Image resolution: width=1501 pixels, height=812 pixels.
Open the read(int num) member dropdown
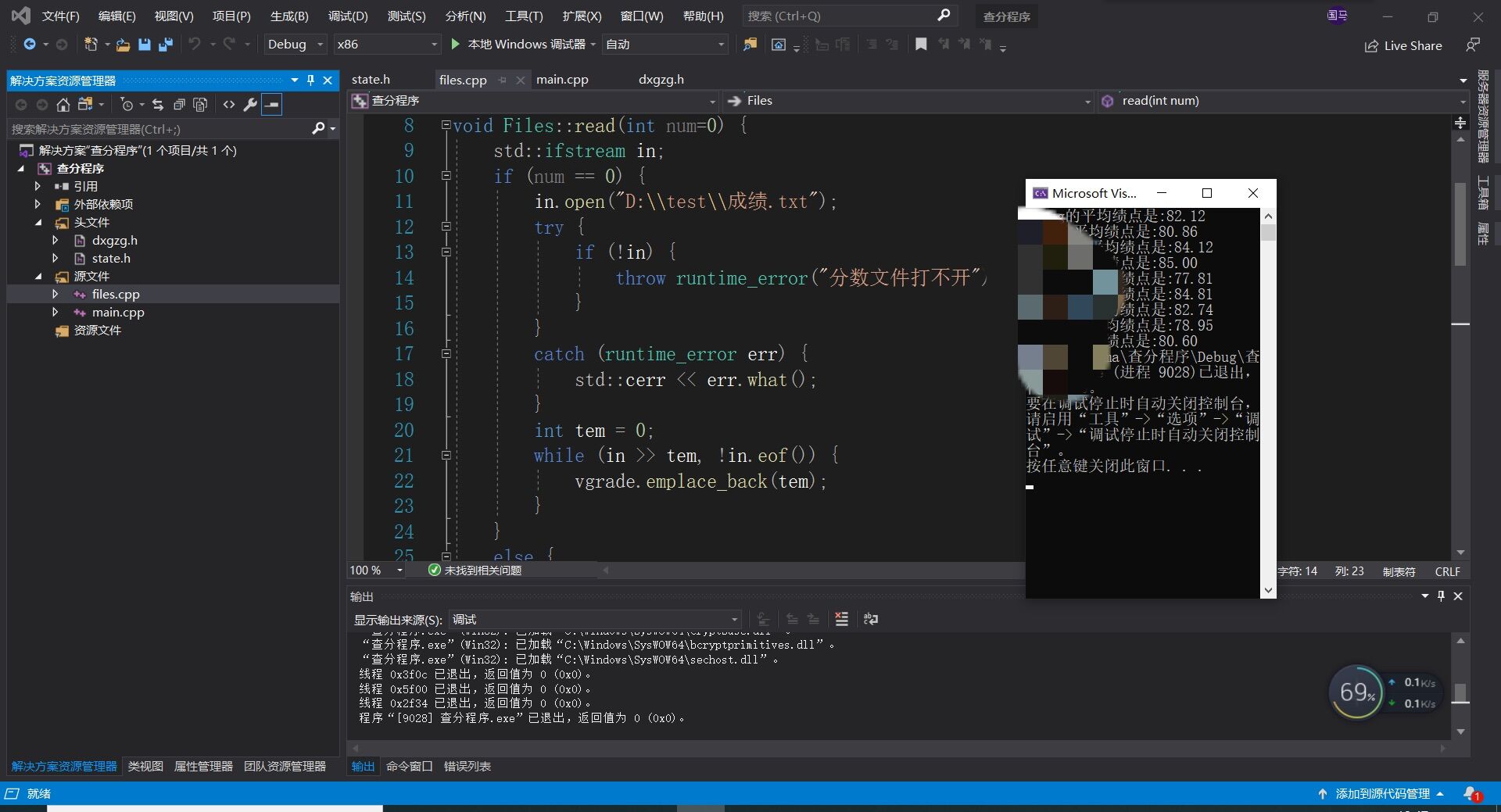1284,101
